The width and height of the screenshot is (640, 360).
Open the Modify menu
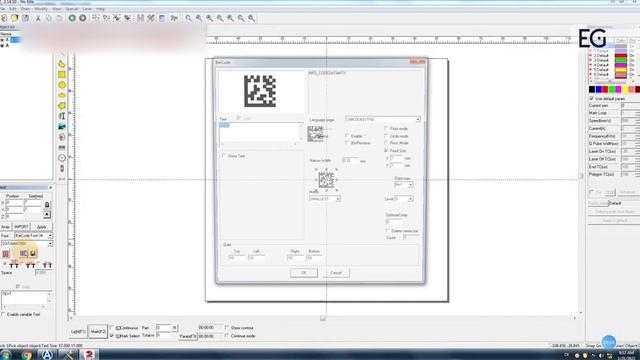[41, 9]
